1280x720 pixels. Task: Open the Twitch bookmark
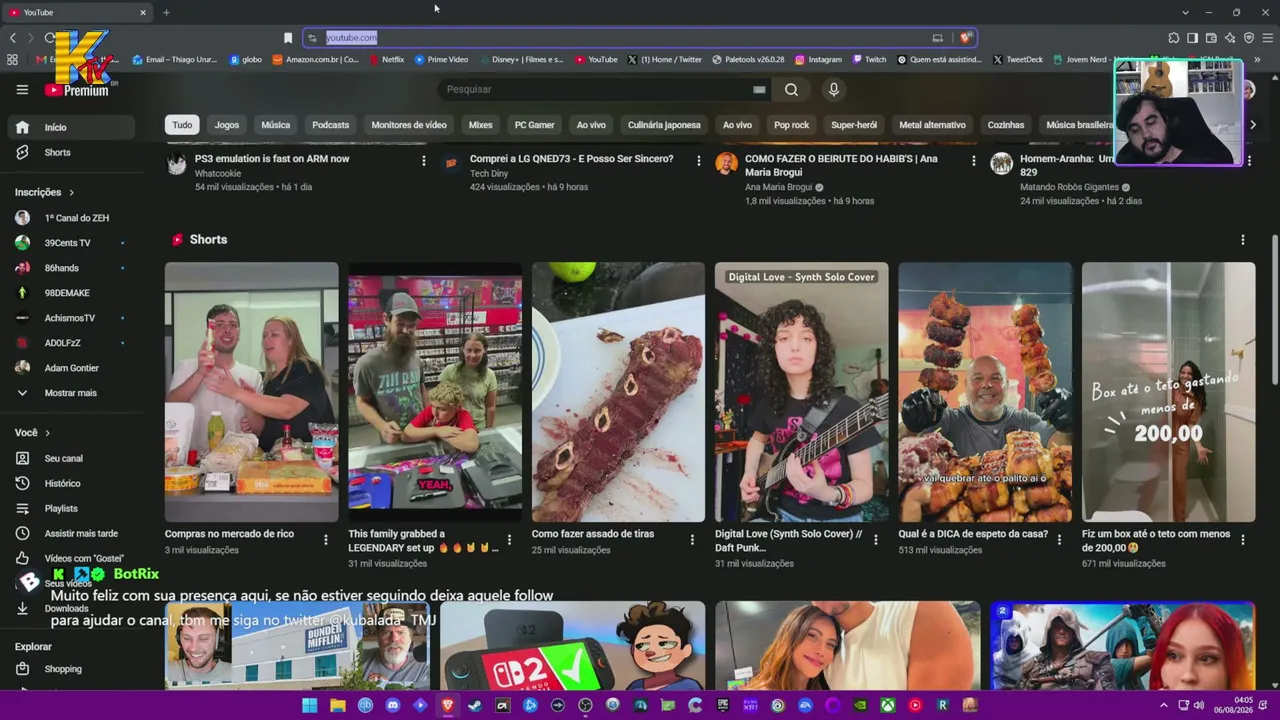click(x=869, y=60)
